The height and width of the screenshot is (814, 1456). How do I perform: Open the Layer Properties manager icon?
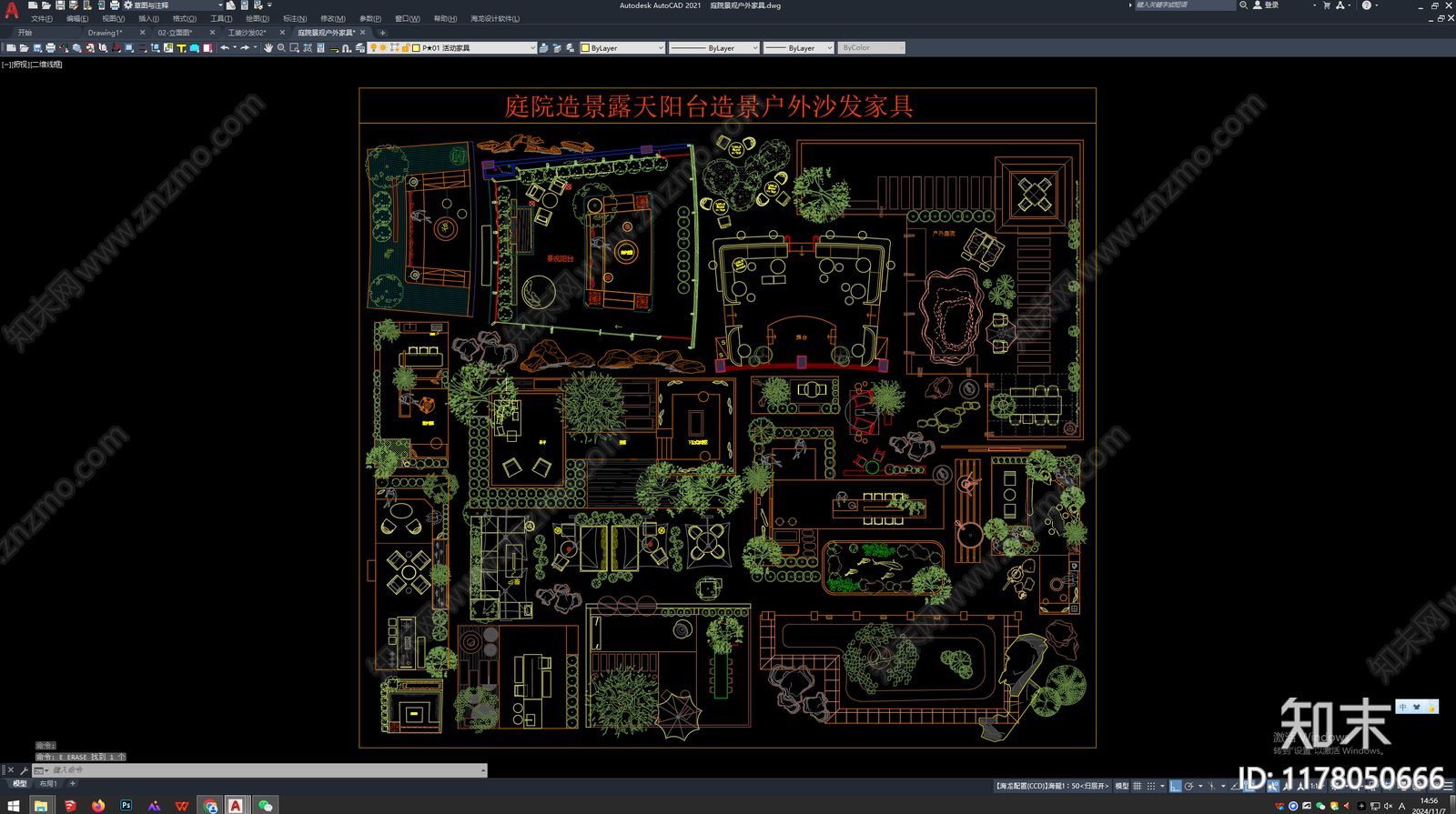click(x=360, y=47)
